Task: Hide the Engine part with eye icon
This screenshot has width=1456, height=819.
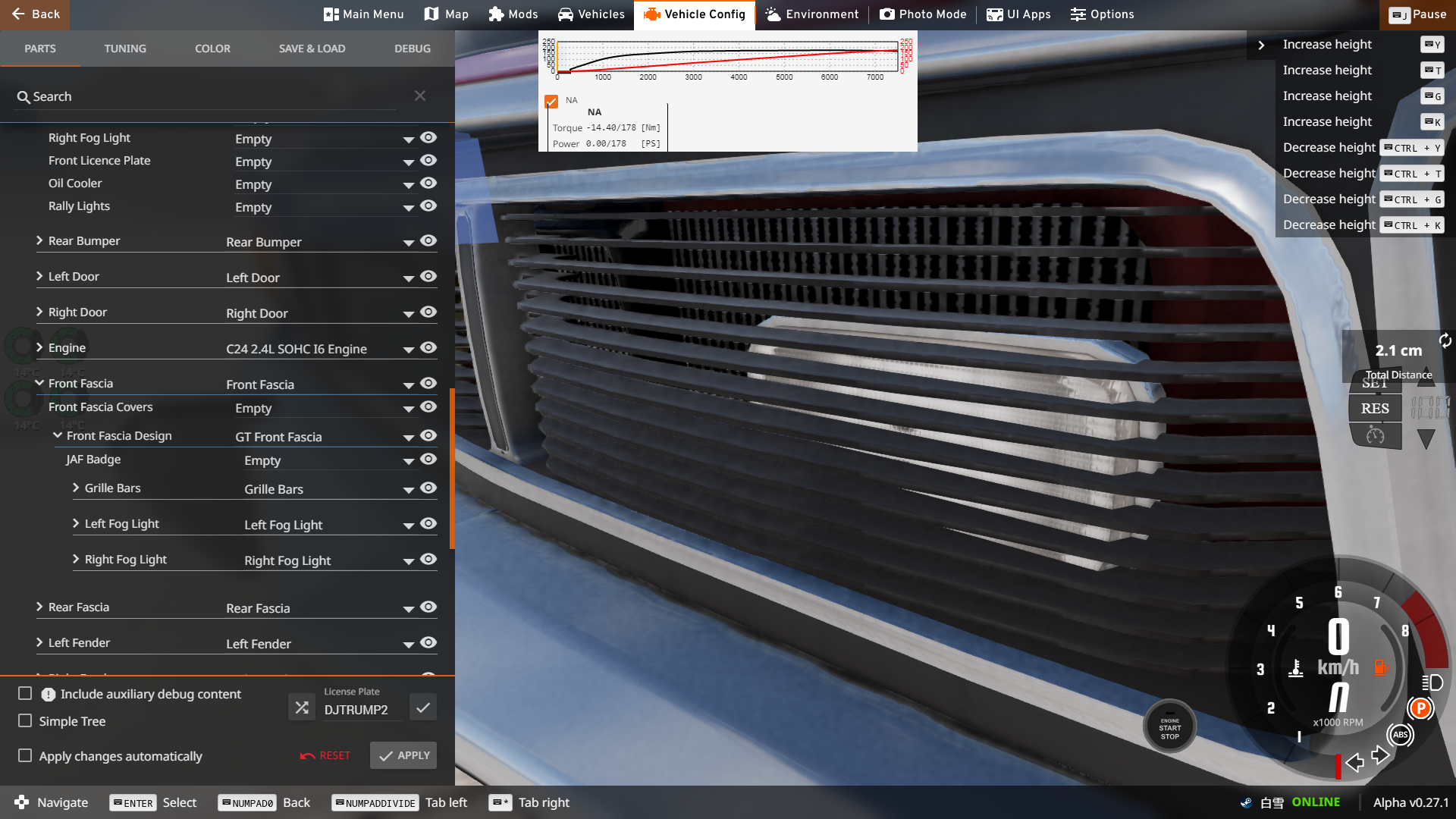Action: (428, 347)
